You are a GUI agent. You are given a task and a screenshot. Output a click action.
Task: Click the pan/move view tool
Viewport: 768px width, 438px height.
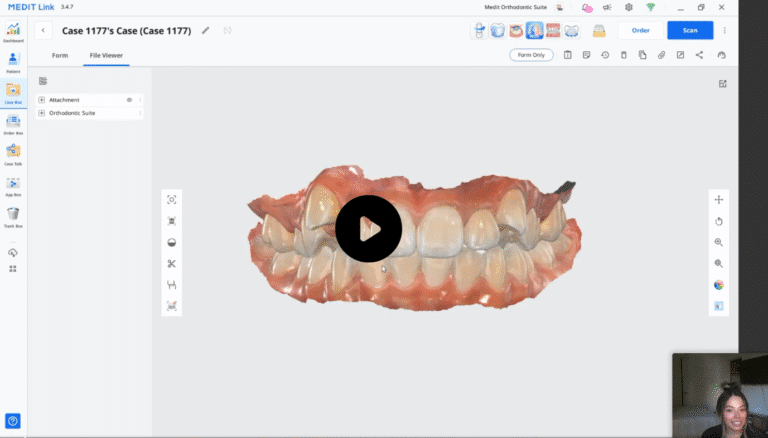[718, 200]
